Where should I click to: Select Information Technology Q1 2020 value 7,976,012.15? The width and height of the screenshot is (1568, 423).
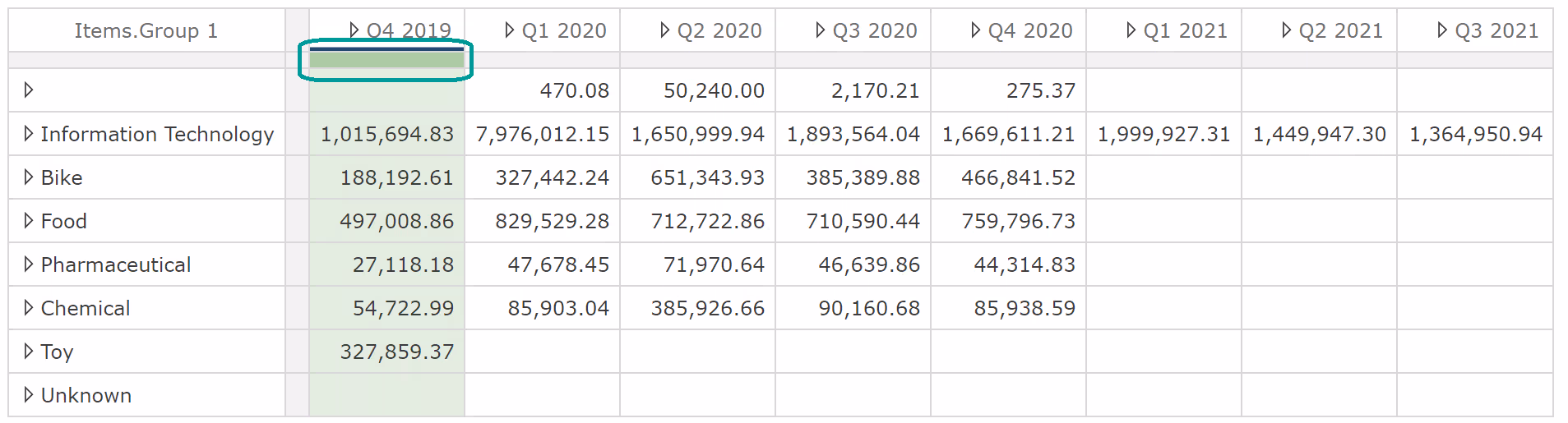pos(543,134)
